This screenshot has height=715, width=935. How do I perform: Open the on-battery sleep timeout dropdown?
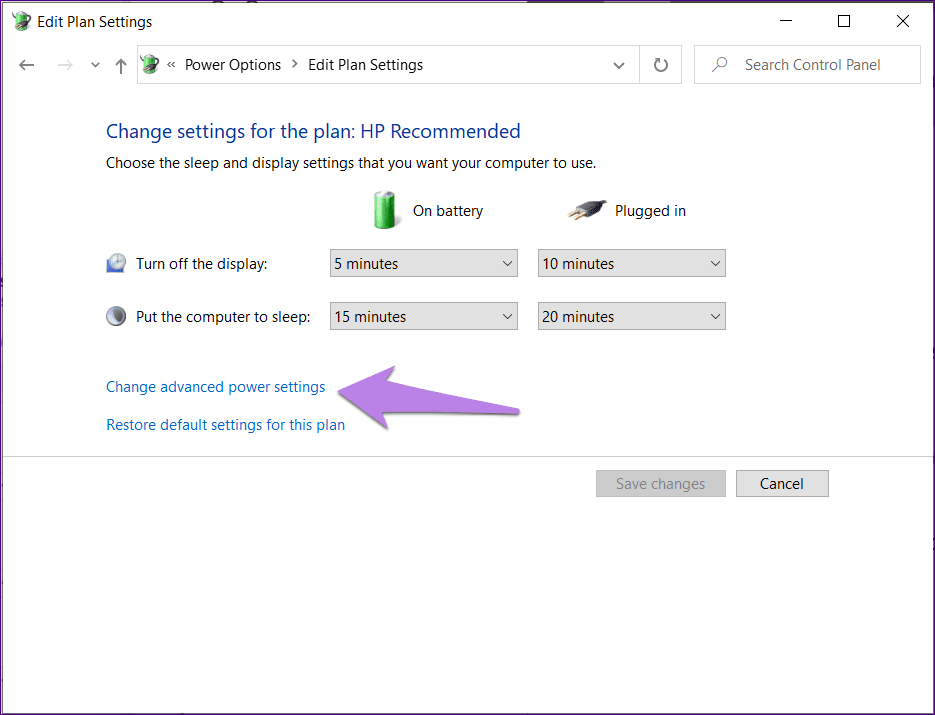(x=423, y=316)
